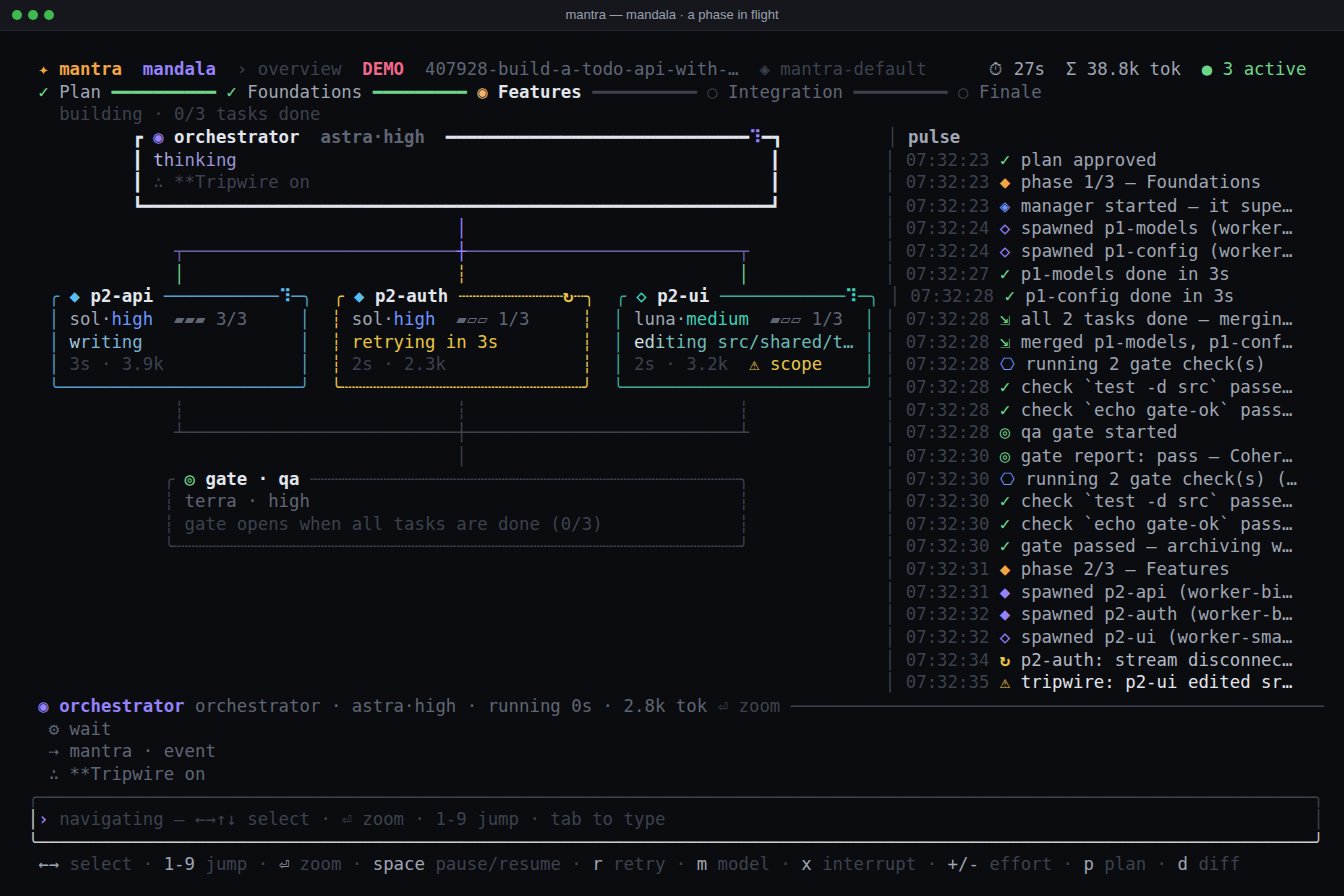The height and width of the screenshot is (896, 1344).
Task: Click the diamond icon beside mantra-default
Action: [765, 69]
